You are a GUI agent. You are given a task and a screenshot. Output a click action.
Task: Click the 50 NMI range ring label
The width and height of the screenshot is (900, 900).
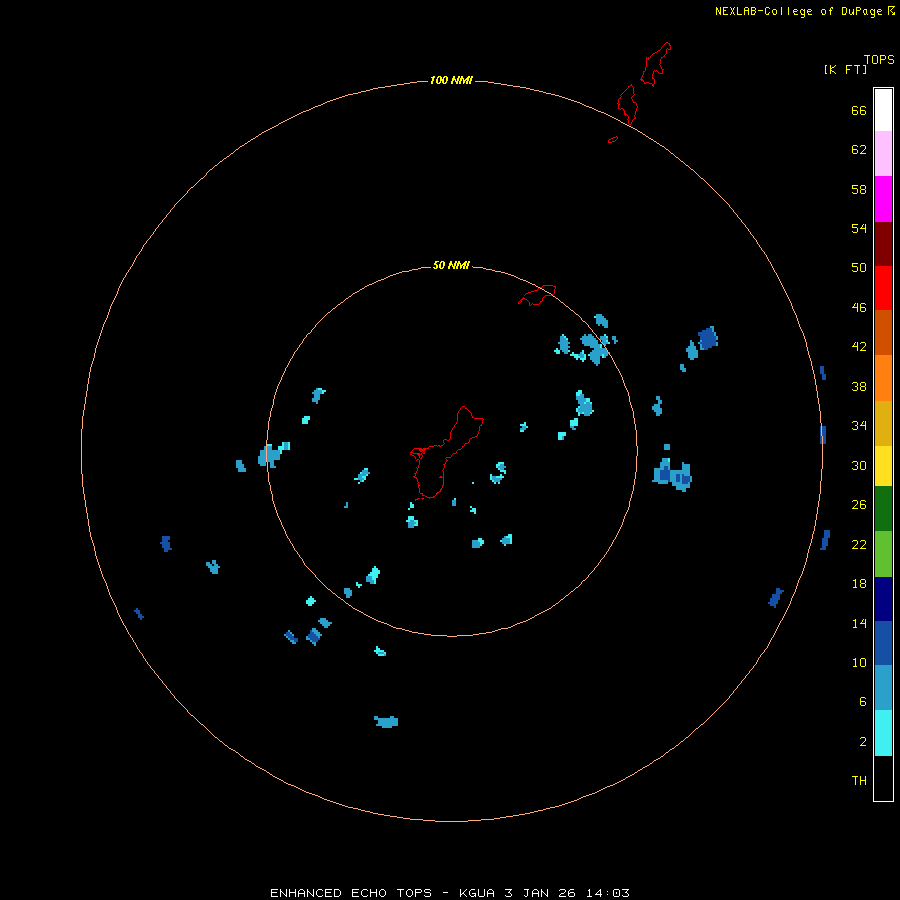click(451, 265)
